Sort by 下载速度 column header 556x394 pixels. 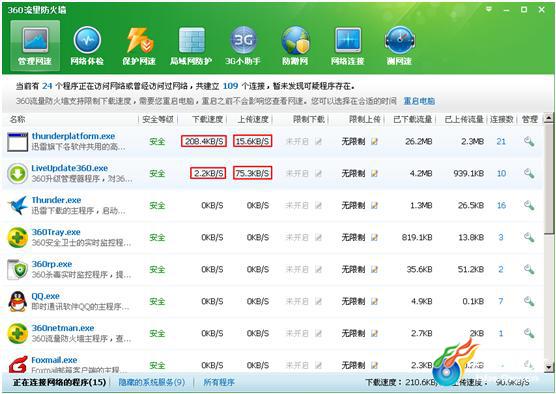click(207, 120)
